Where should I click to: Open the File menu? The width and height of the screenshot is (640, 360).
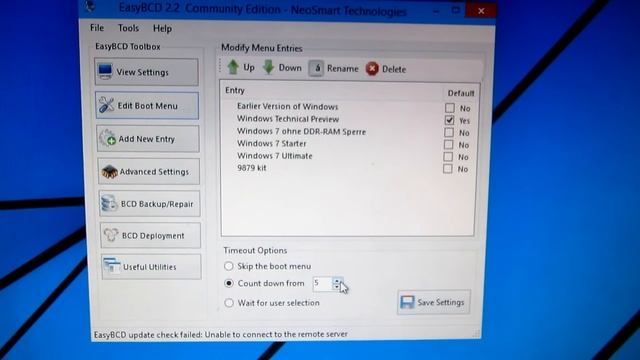(97, 28)
